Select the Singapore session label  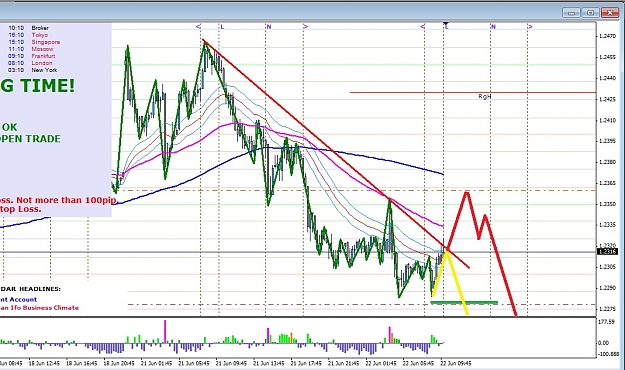click(46, 42)
